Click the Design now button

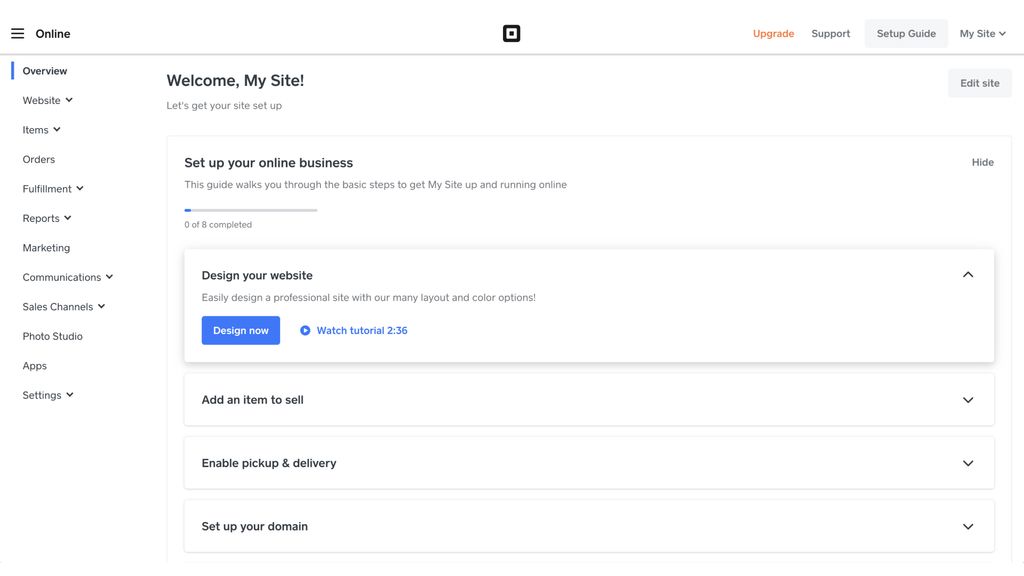click(241, 329)
